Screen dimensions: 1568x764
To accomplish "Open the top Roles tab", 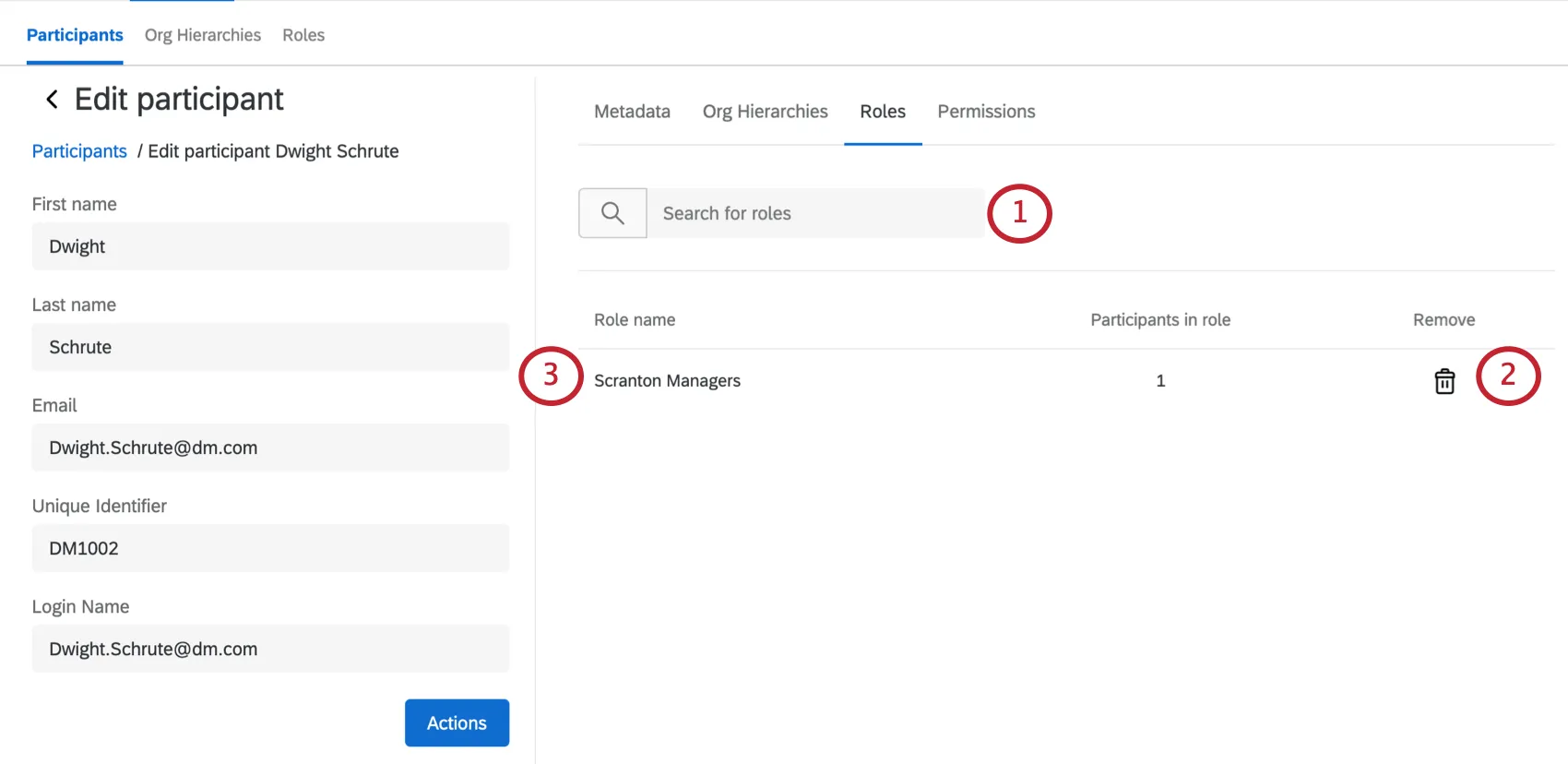I will [x=303, y=35].
